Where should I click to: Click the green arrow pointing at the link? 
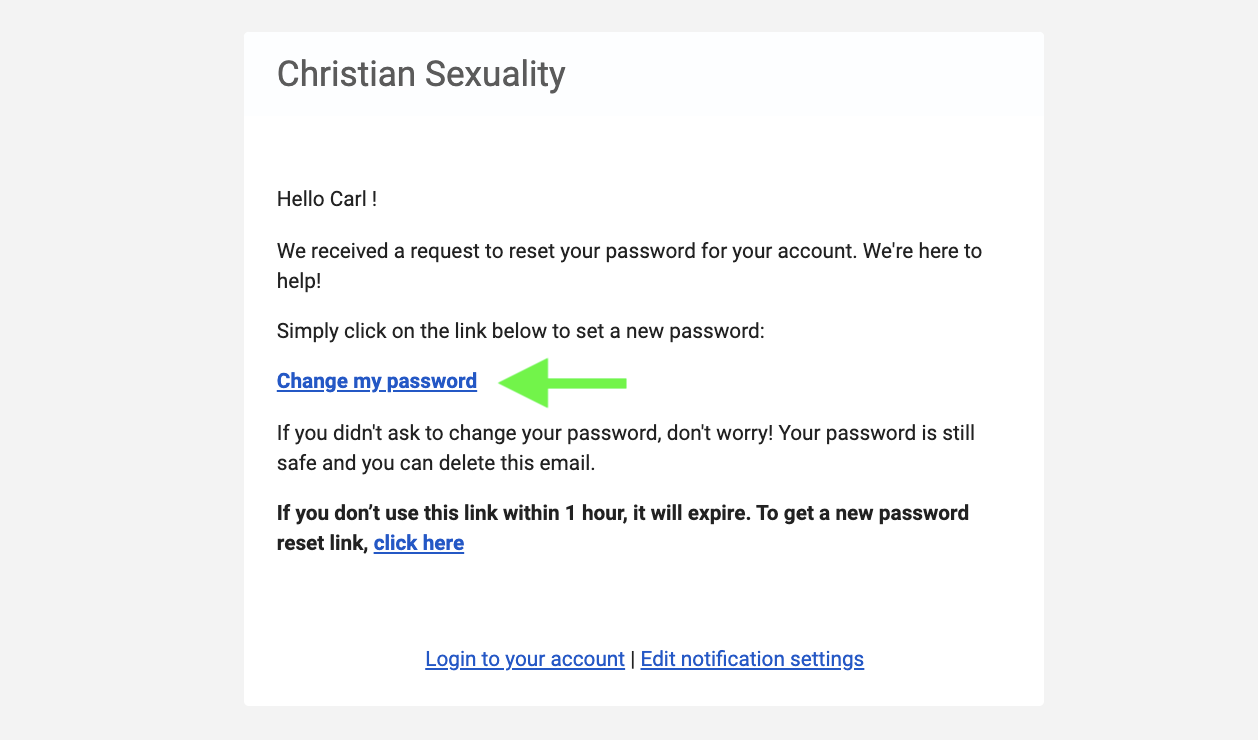(x=562, y=382)
